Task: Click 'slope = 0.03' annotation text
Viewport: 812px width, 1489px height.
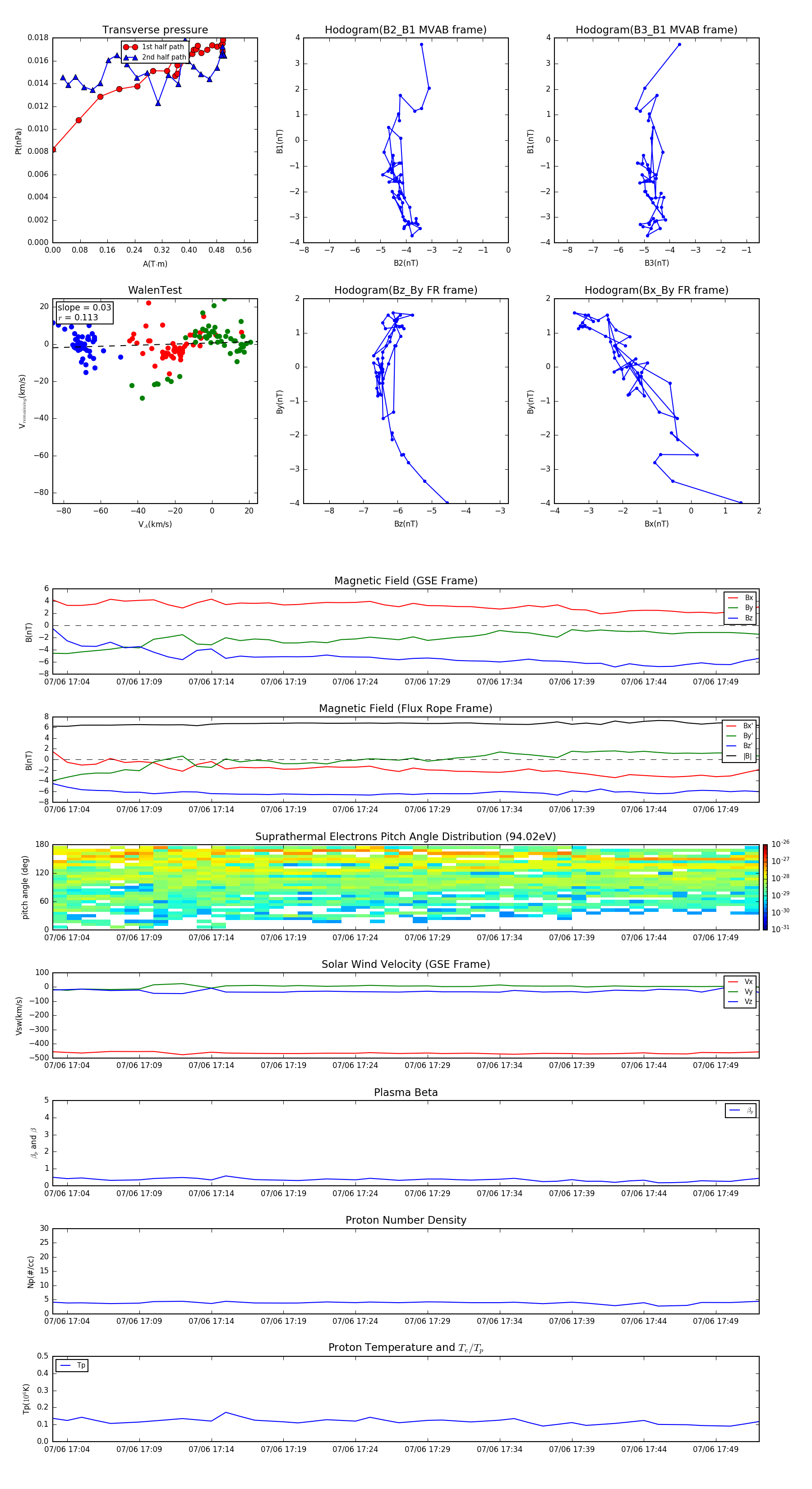Action: coord(84,308)
